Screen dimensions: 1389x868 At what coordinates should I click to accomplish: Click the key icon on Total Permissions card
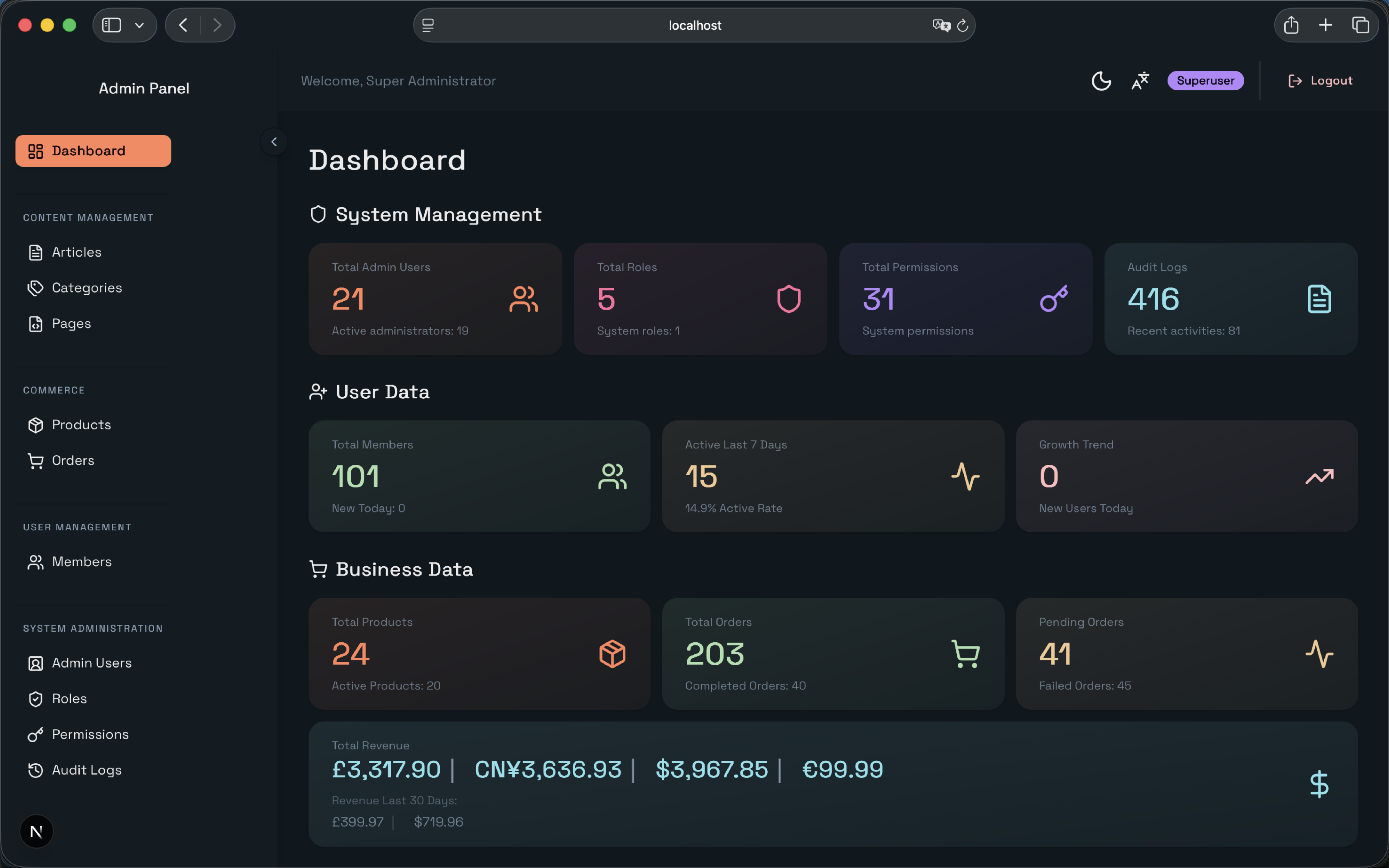pos(1054,299)
